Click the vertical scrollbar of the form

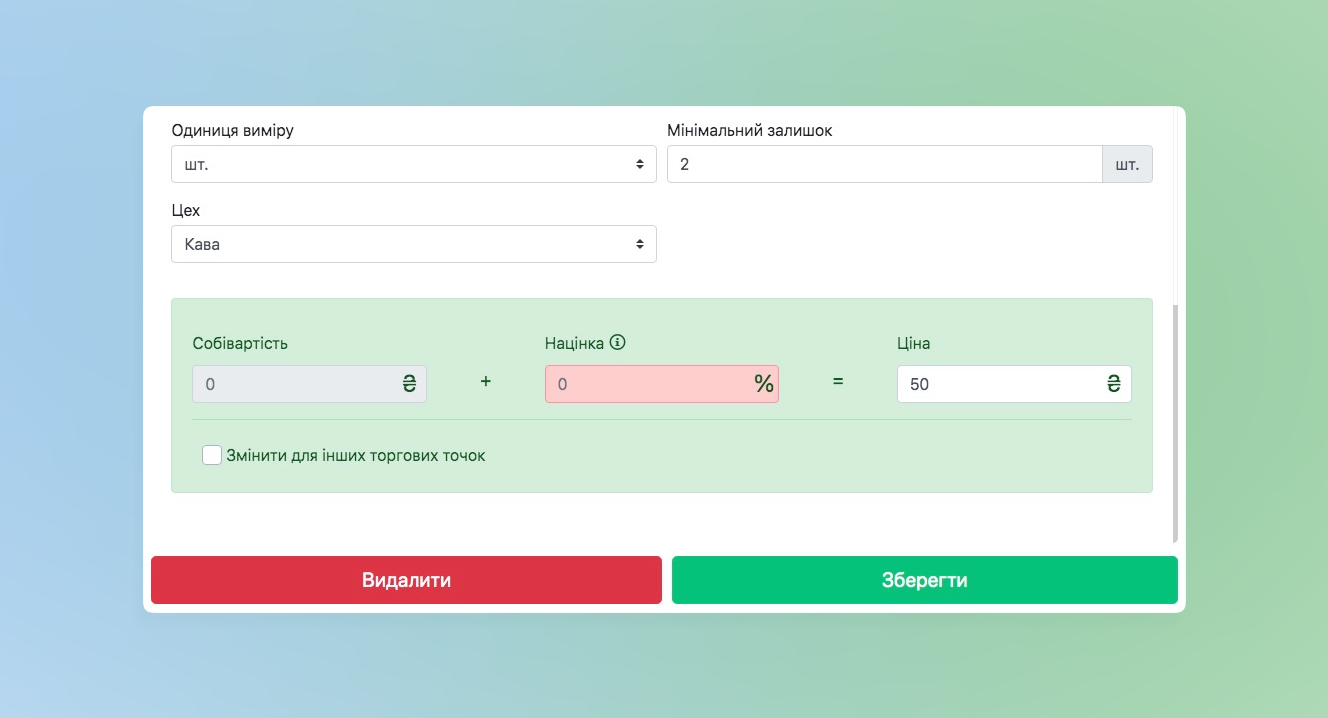(x=1176, y=422)
